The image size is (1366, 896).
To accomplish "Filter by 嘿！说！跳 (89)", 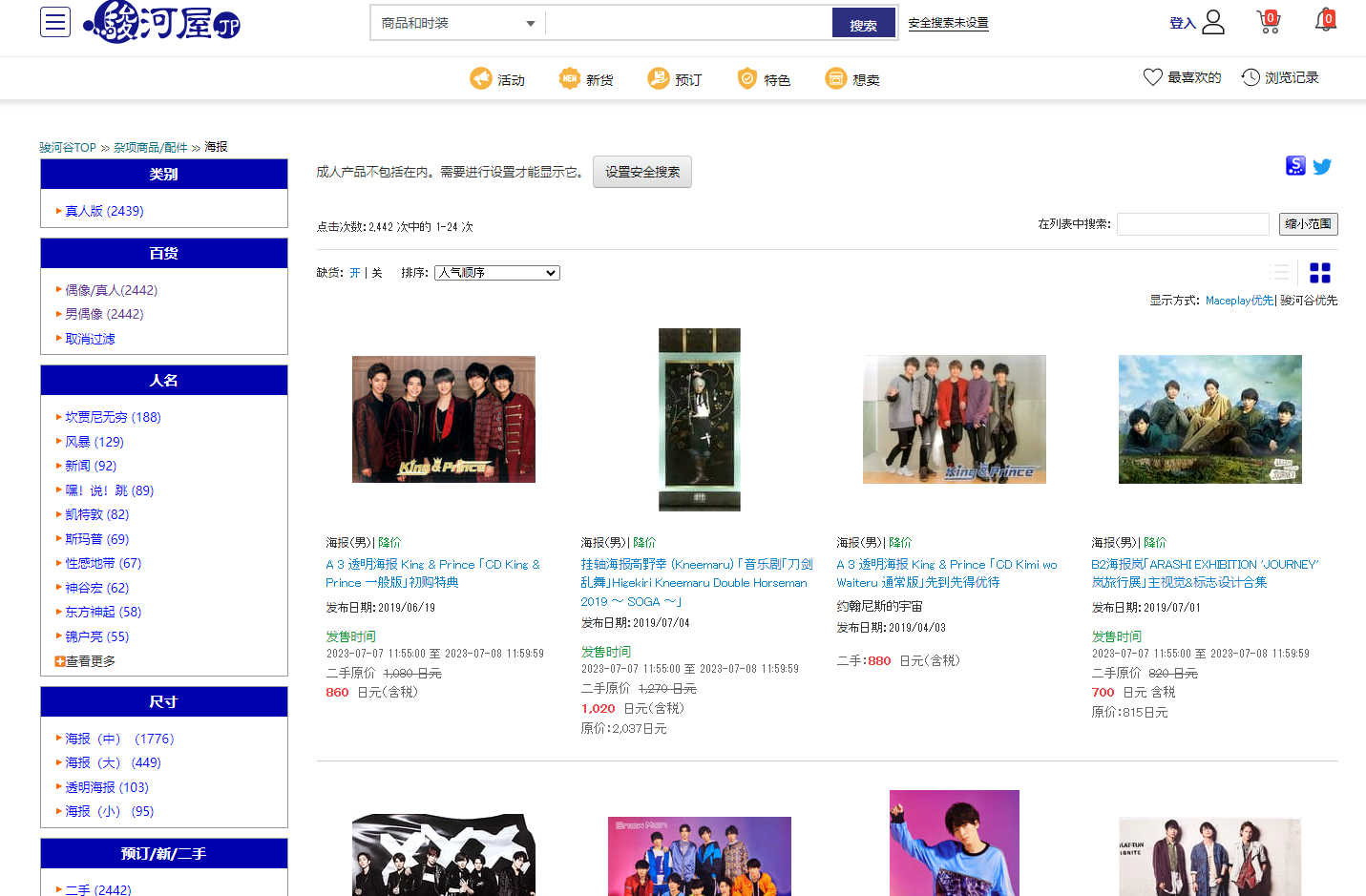I will [x=109, y=490].
